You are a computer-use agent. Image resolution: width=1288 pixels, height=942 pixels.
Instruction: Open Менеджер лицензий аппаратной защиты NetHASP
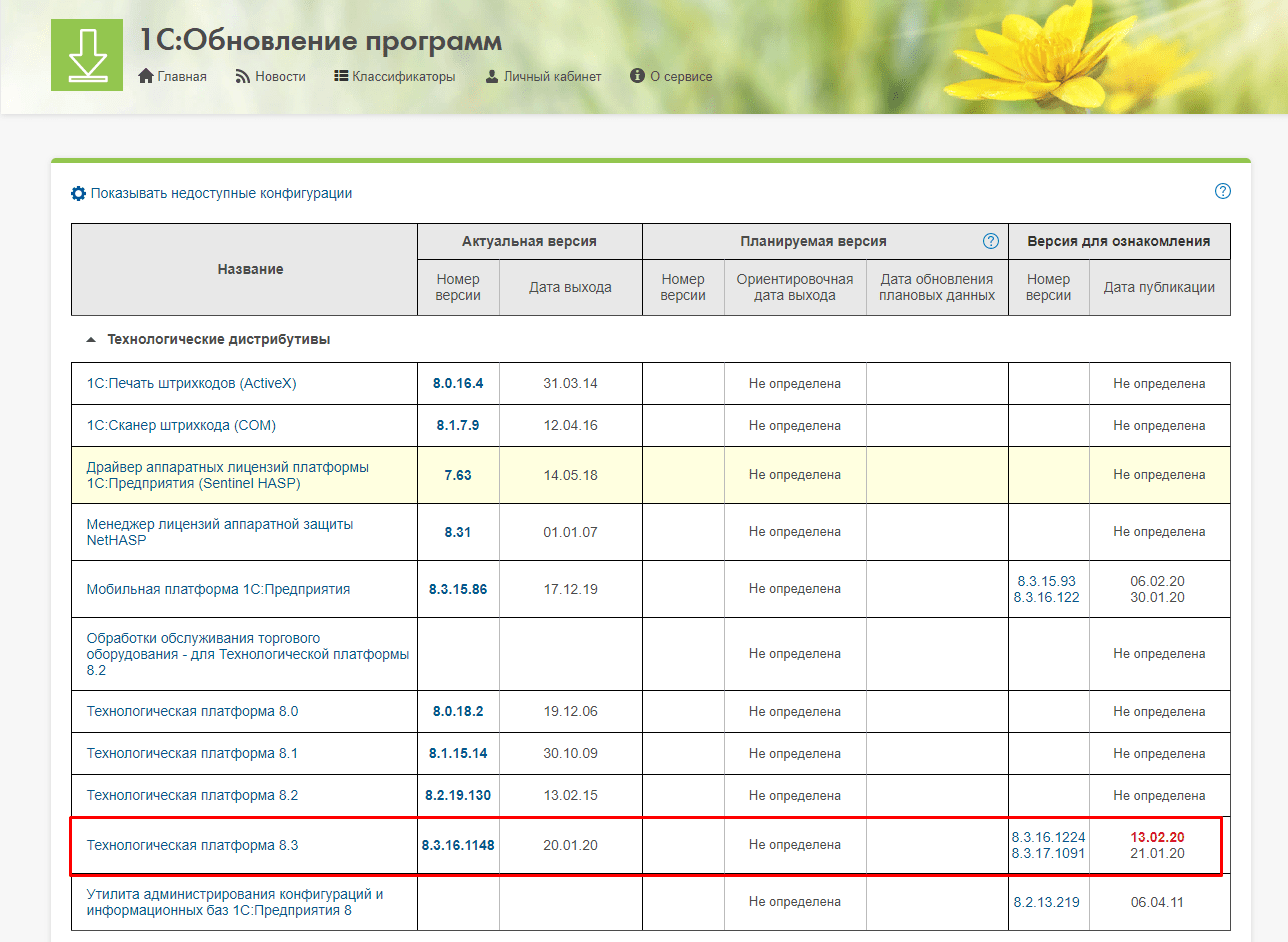[x=220, y=532]
